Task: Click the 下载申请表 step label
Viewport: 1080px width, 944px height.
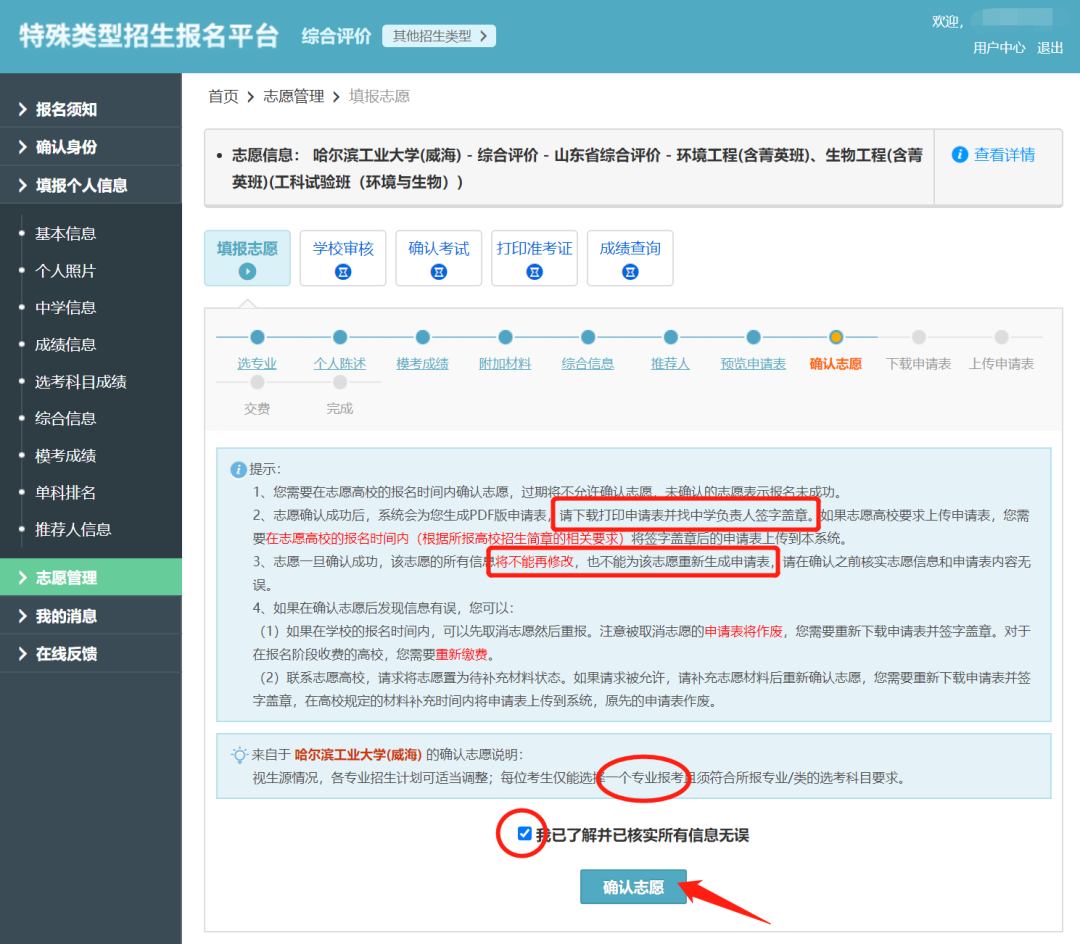Action: 918,364
